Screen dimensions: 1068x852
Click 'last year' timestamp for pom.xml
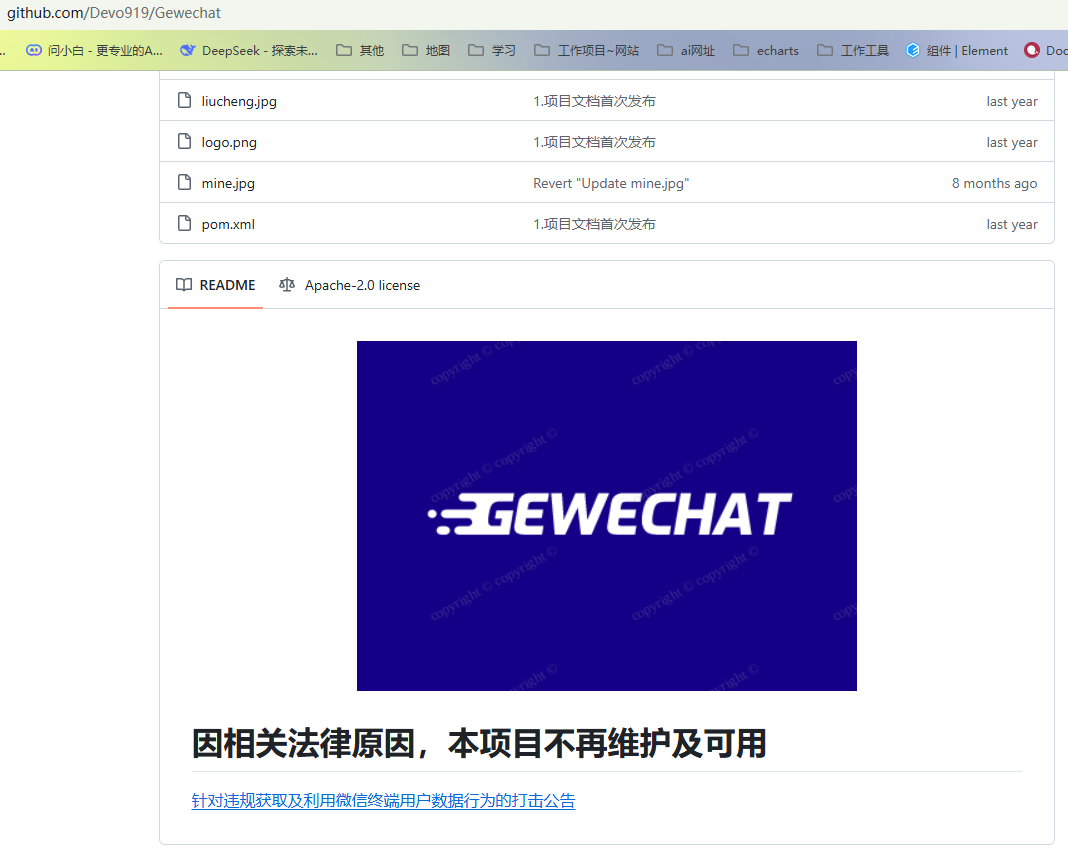coord(1012,224)
